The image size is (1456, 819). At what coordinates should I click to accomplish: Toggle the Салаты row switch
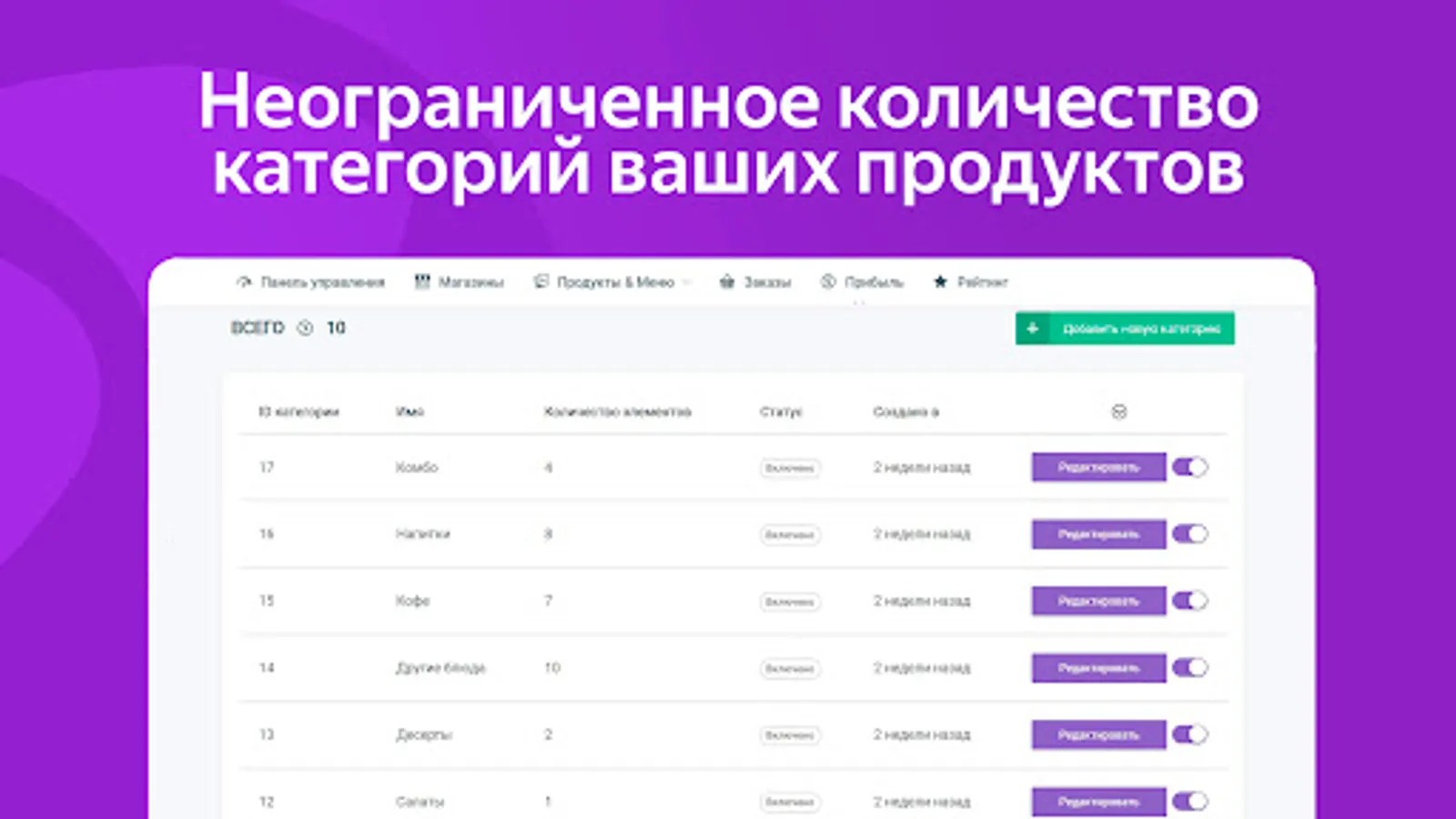pyautogui.click(x=1190, y=802)
